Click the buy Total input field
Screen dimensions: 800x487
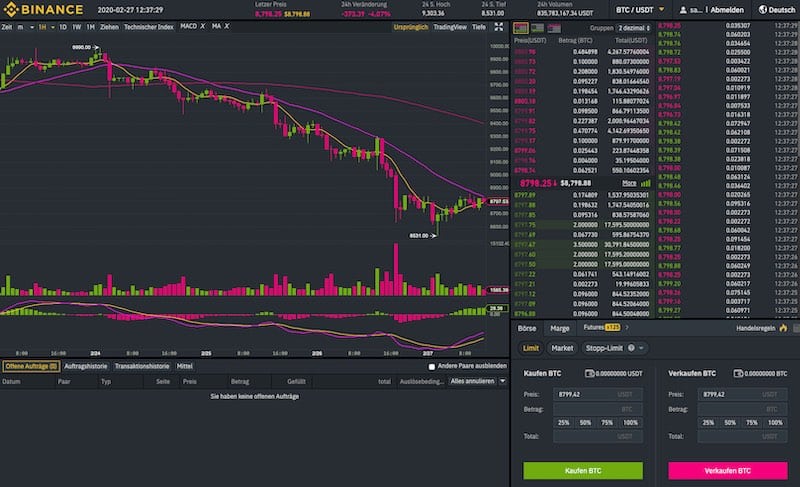pos(598,436)
